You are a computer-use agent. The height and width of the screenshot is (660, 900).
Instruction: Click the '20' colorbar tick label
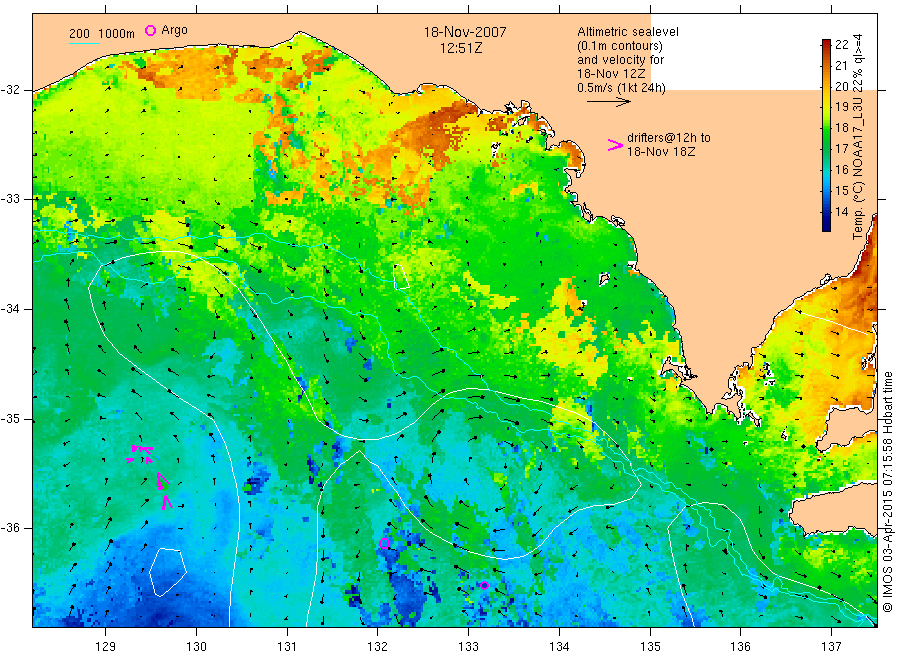pyautogui.click(x=841, y=87)
